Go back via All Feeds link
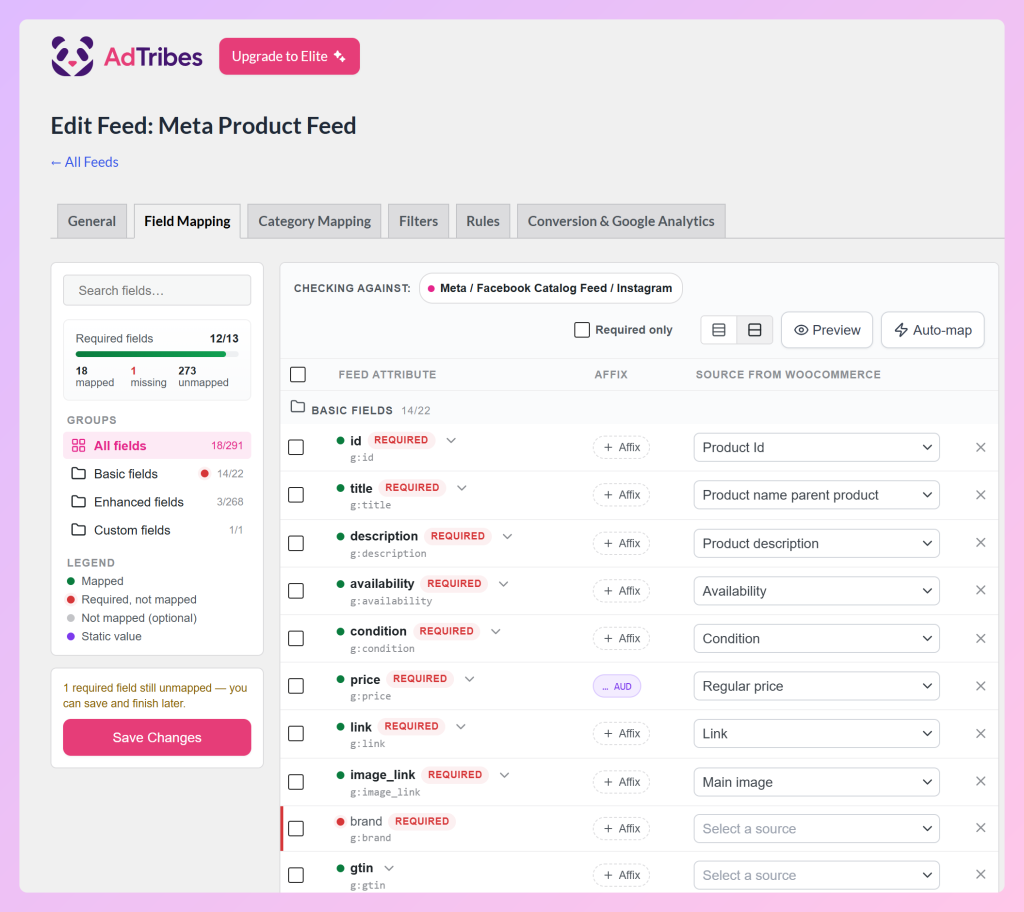 (85, 162)
